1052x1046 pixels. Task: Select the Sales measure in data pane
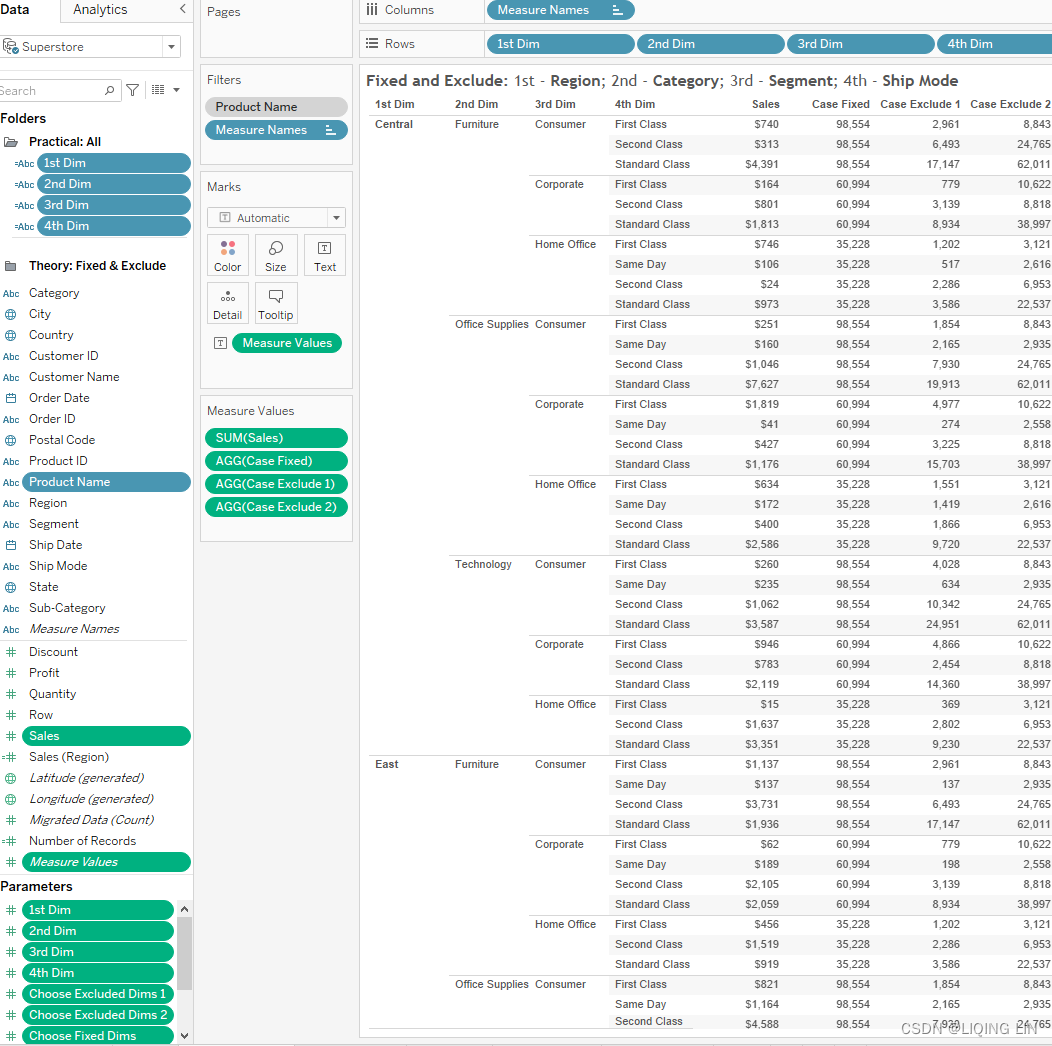click(x=106, y=736)
